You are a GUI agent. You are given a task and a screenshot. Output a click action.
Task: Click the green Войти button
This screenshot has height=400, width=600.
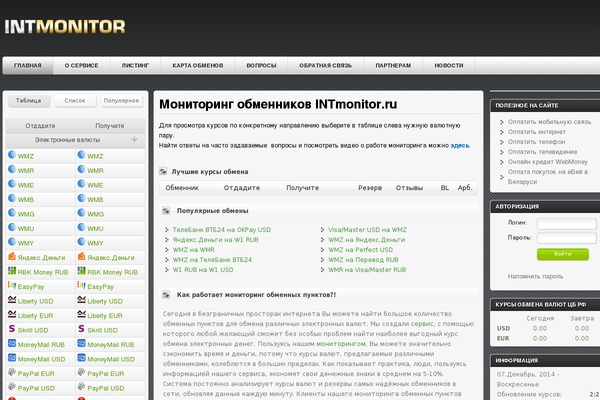click(563, 254)
